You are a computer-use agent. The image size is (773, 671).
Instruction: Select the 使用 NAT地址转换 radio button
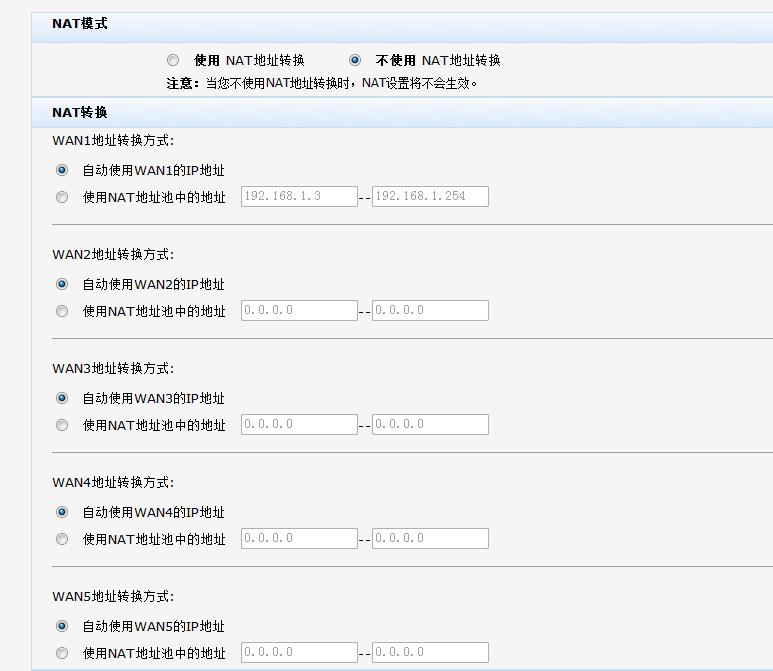click(173, 60)
